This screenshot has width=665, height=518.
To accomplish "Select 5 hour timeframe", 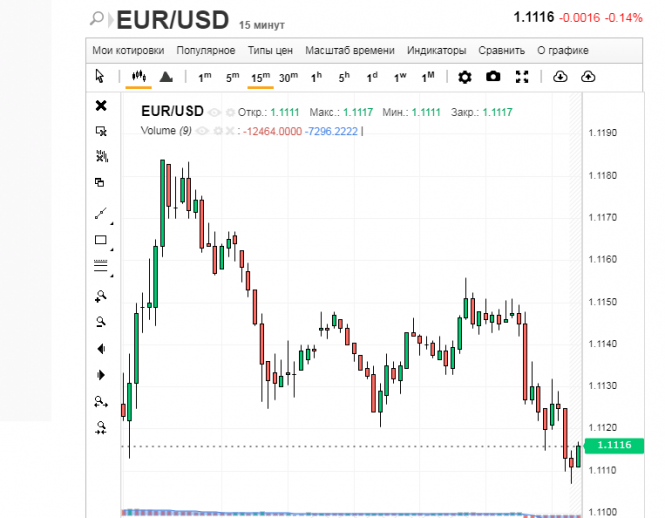I will pos(344,77).
